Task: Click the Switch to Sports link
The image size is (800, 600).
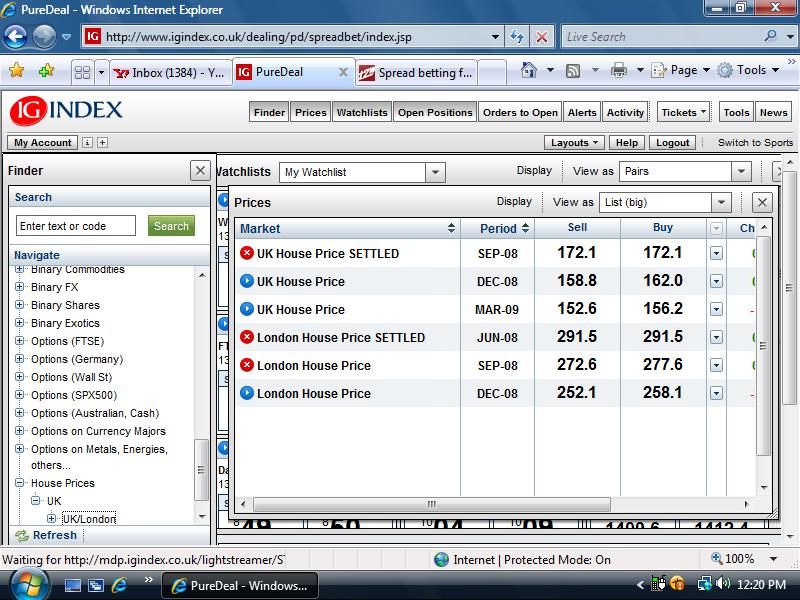Action: point(756,143)
